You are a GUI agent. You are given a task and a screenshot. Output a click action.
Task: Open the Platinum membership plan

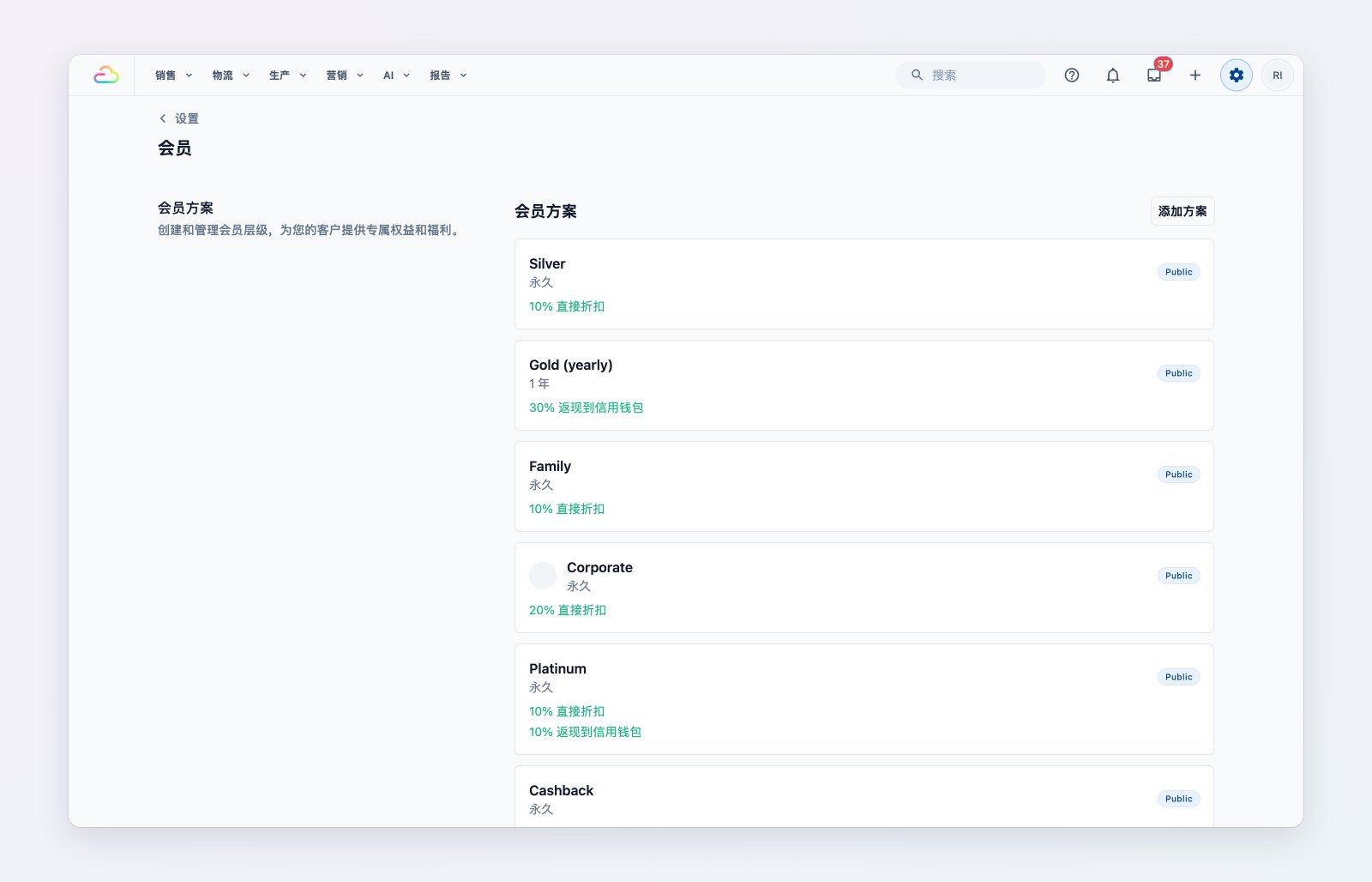[864, 699]
